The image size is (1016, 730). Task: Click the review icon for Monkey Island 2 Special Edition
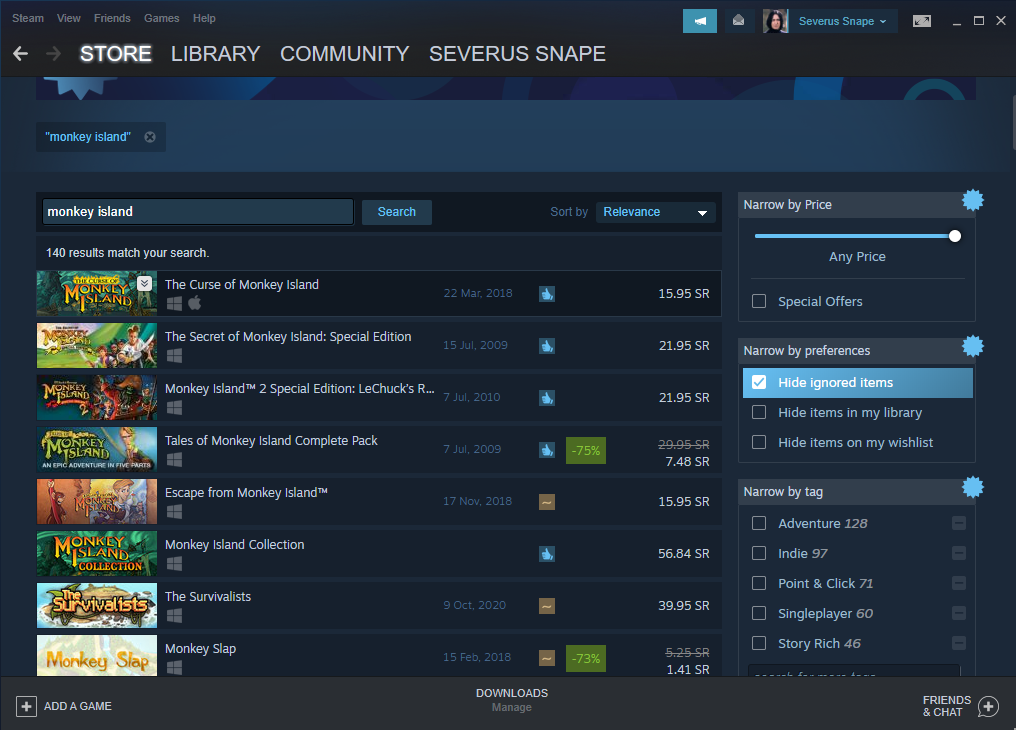click(547, 398)
